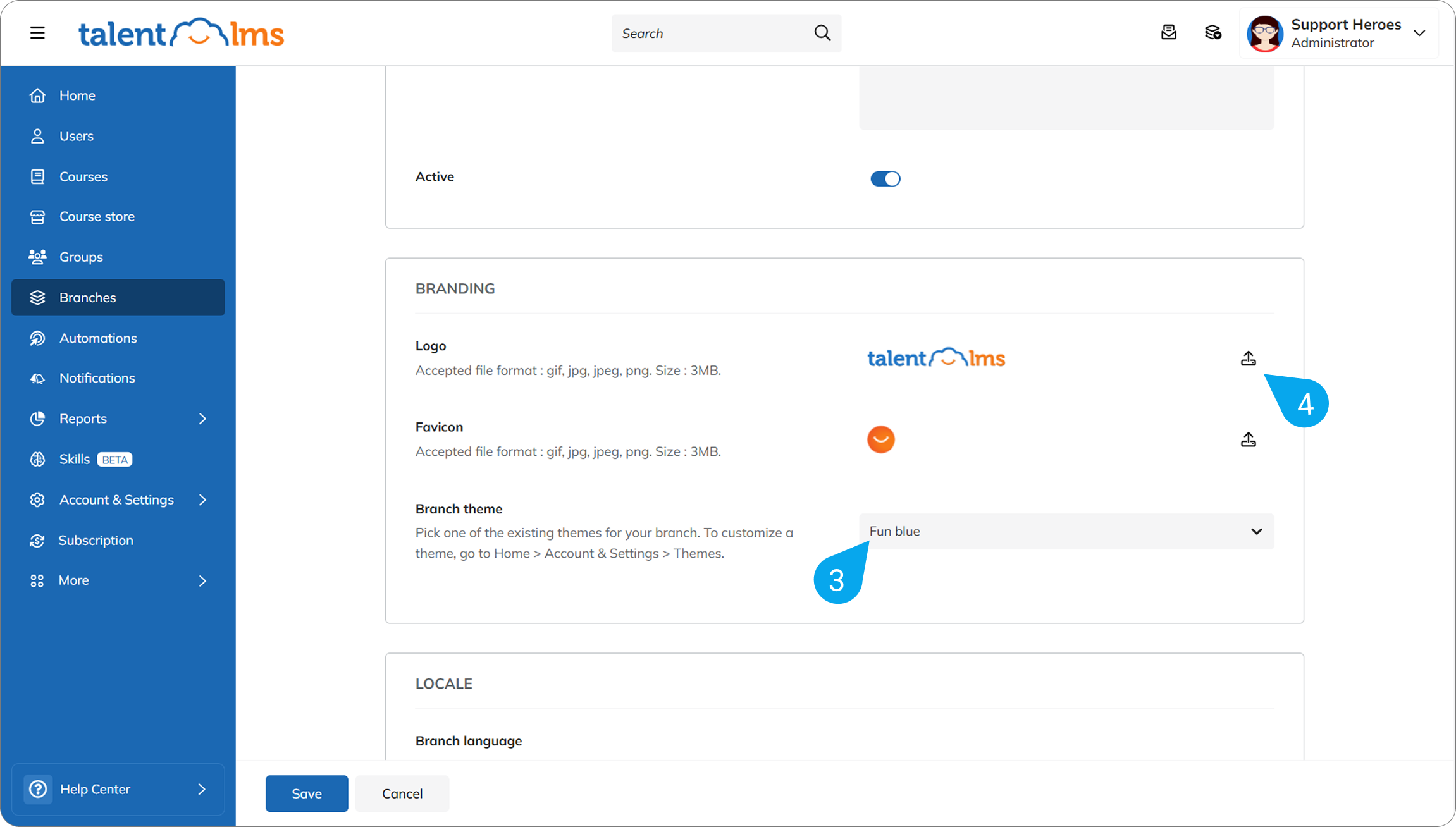Select Branches in sidebar
The width and height of the screenshot is (1456, 827).
tap(118, 297)
